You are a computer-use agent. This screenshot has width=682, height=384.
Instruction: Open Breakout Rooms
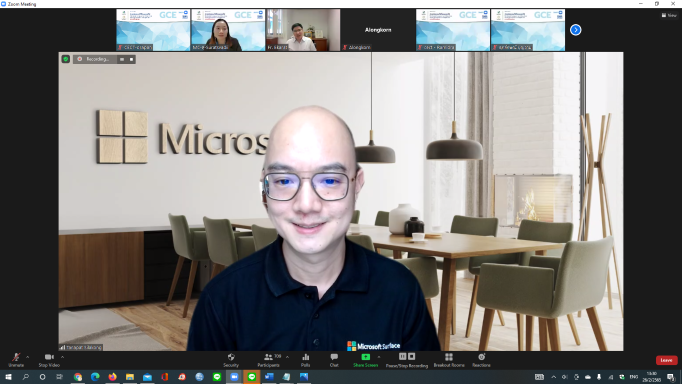pos(449,360)
